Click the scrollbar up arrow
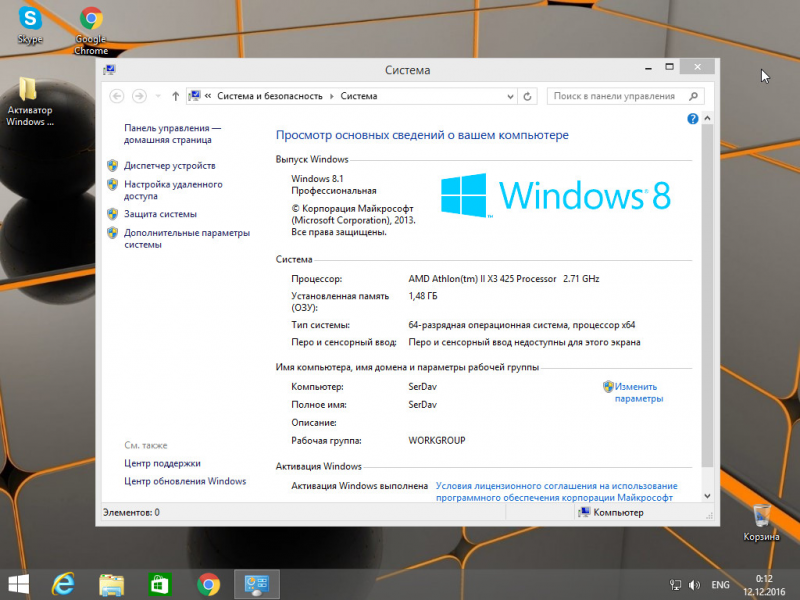Image resolution: width=800 pixels, height=600 pixels. [707, 118]
